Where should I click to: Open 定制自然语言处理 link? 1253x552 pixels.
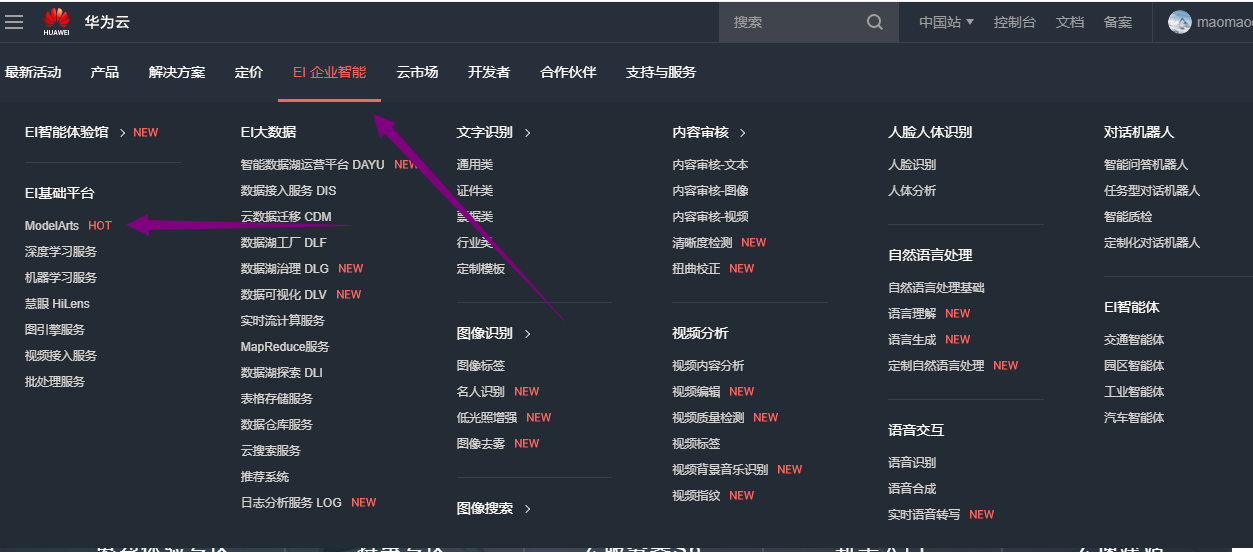pyautogui.click(x=937, y=365)
